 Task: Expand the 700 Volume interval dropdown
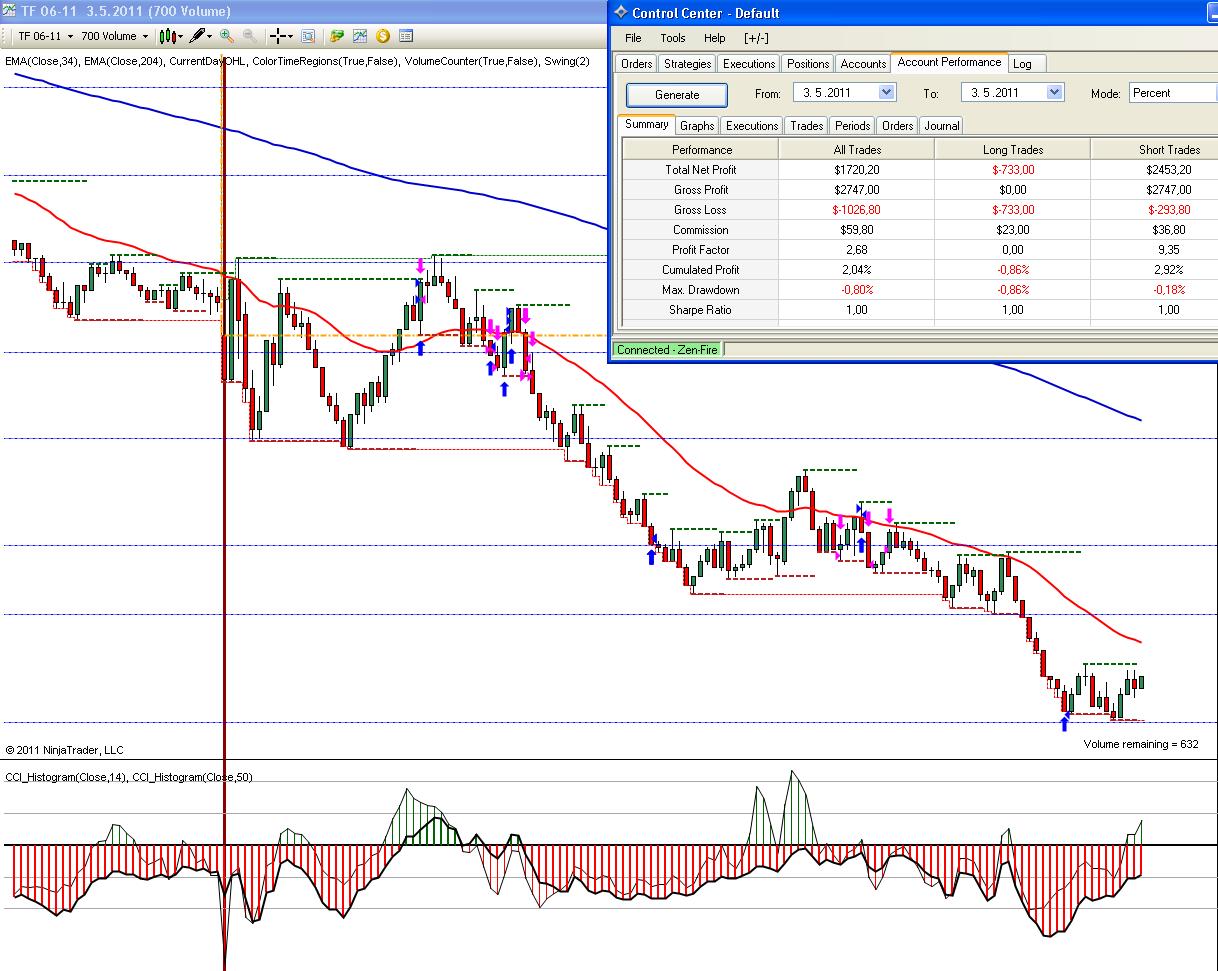tap(145, 37)
